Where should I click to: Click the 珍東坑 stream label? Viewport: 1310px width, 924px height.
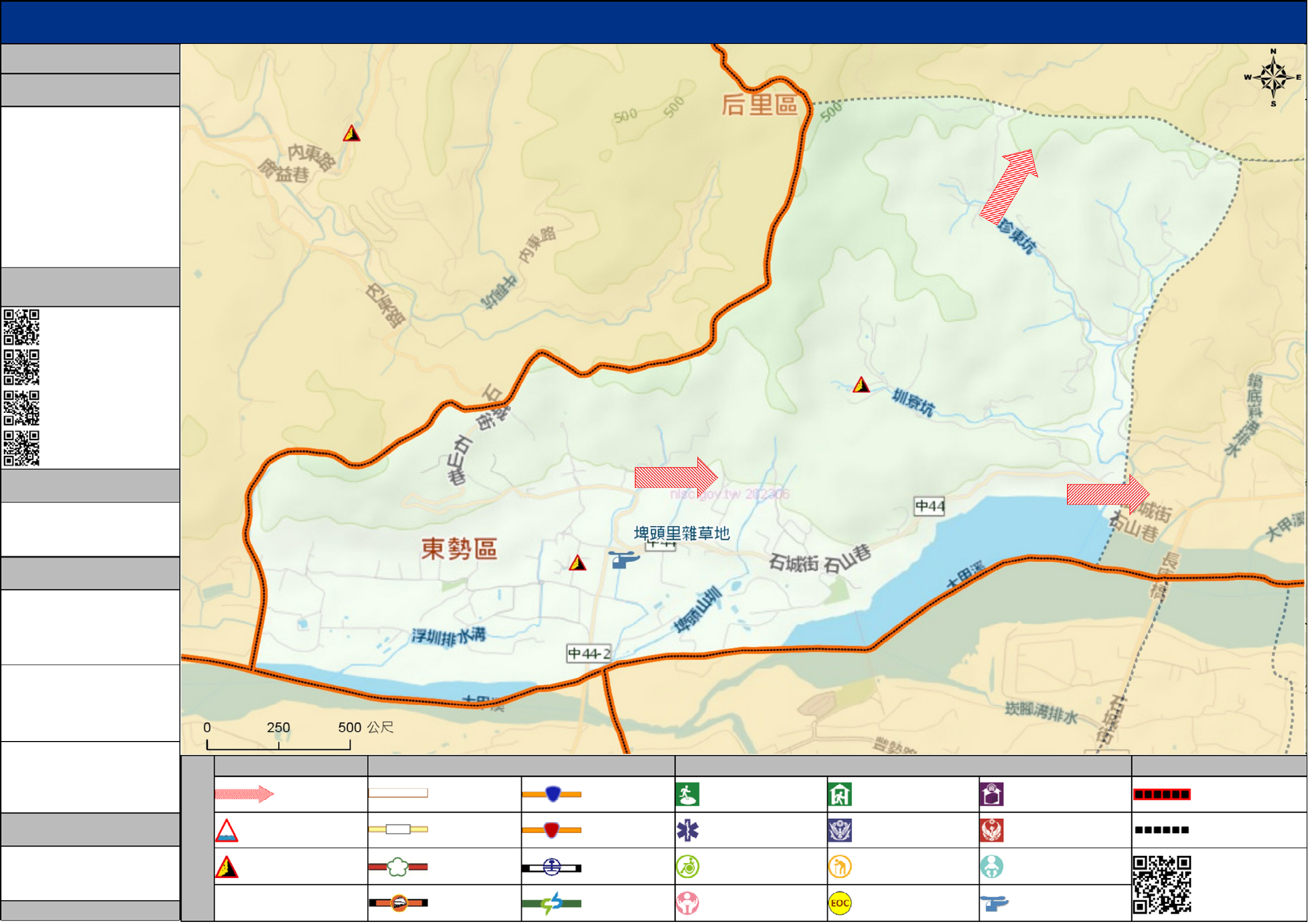click(1017, 237)
